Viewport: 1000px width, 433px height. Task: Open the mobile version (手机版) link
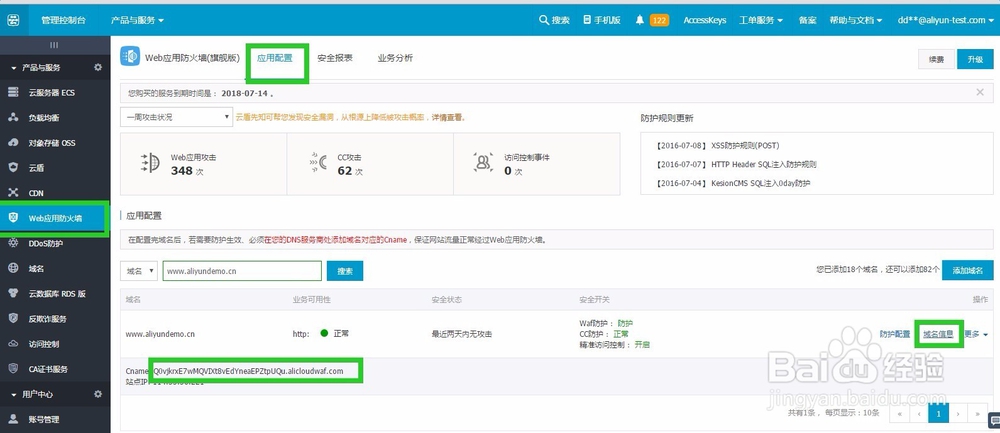coord(601,20)
